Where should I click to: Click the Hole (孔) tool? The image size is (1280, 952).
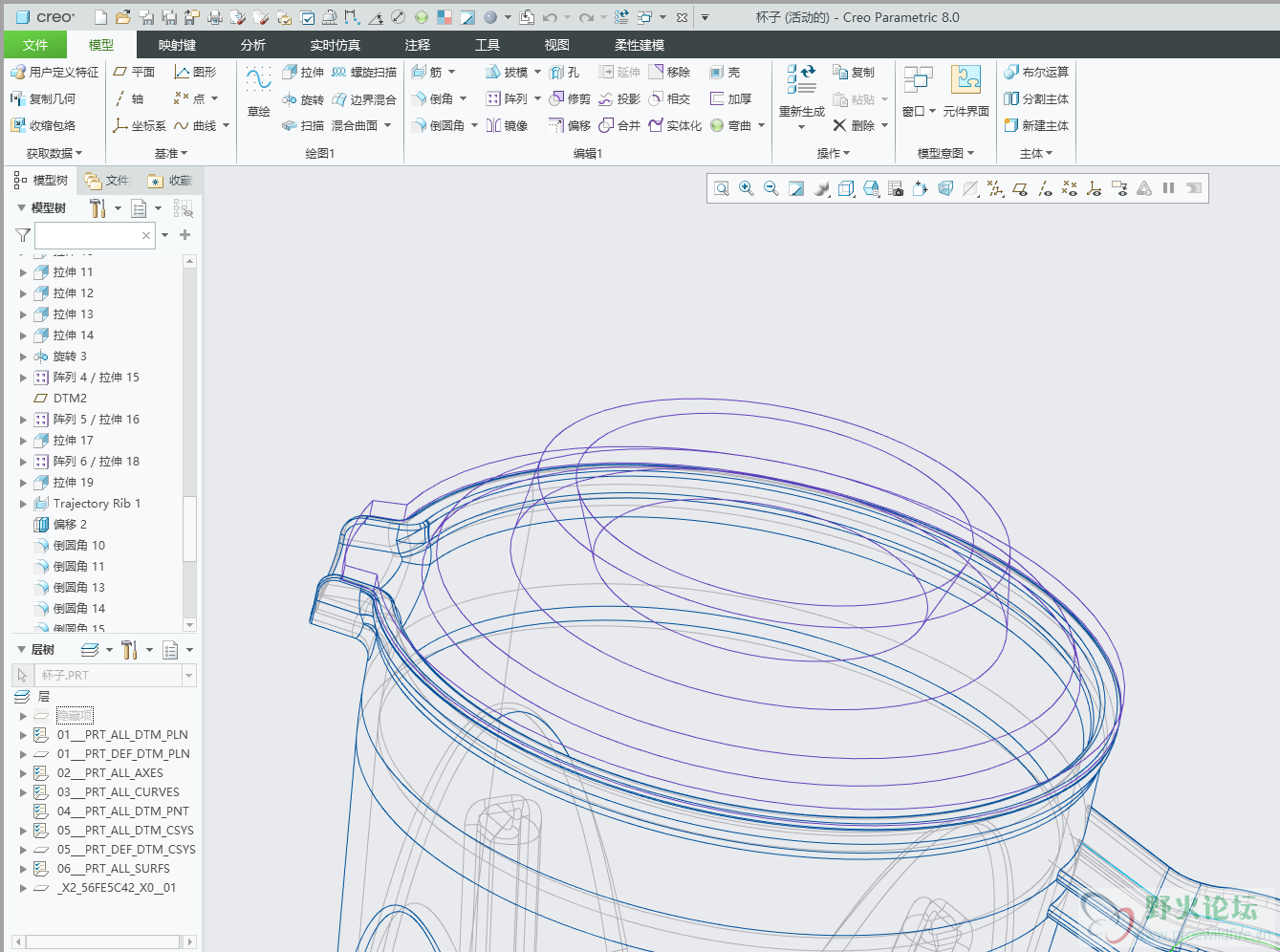565,72
